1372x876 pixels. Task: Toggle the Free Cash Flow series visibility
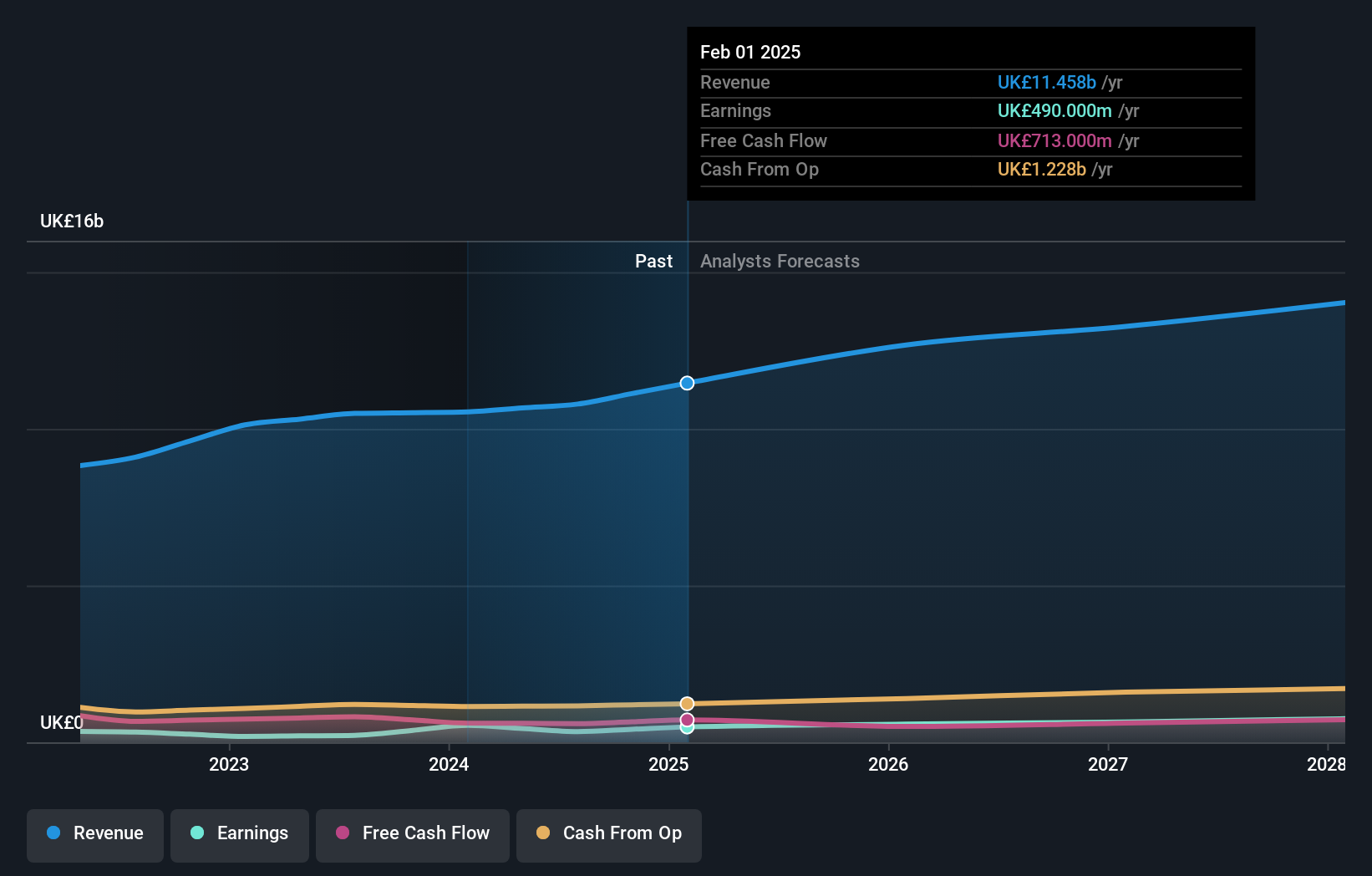(x=412, y=833)
